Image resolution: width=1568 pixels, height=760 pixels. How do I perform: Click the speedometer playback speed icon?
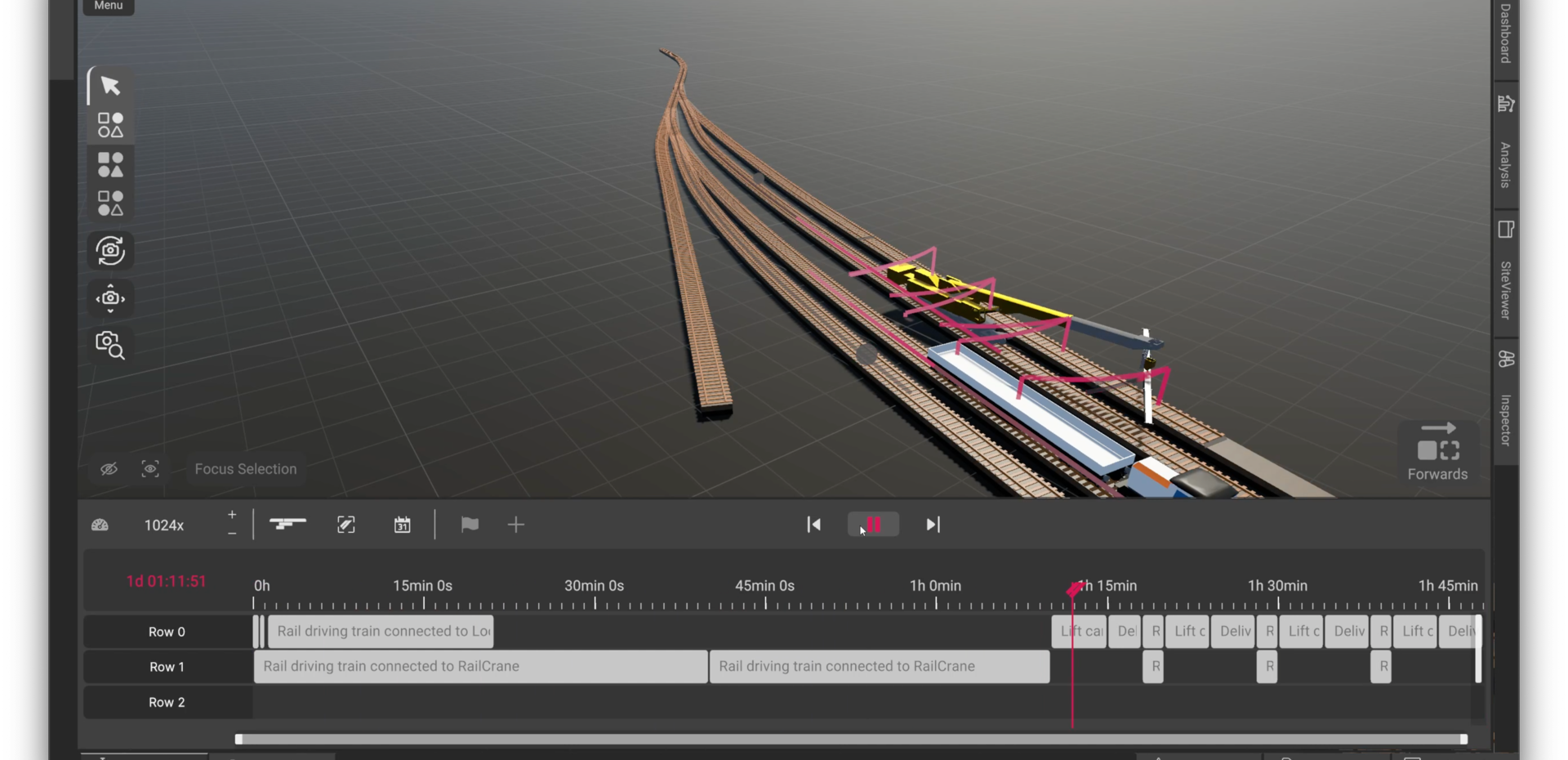(x=100, y=525)
